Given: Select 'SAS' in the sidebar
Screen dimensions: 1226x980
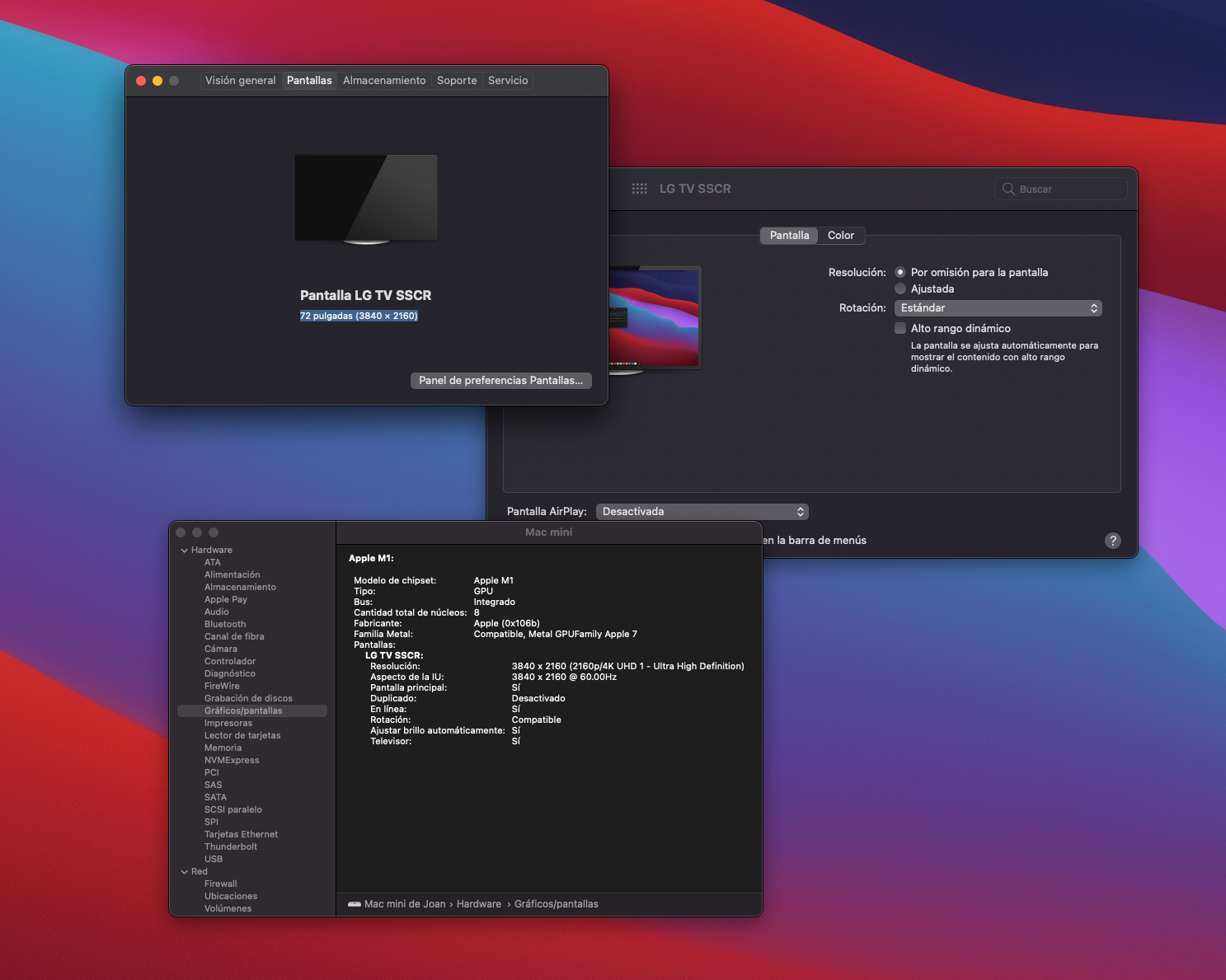Looking at the screenshot, I should coord(214,785).
